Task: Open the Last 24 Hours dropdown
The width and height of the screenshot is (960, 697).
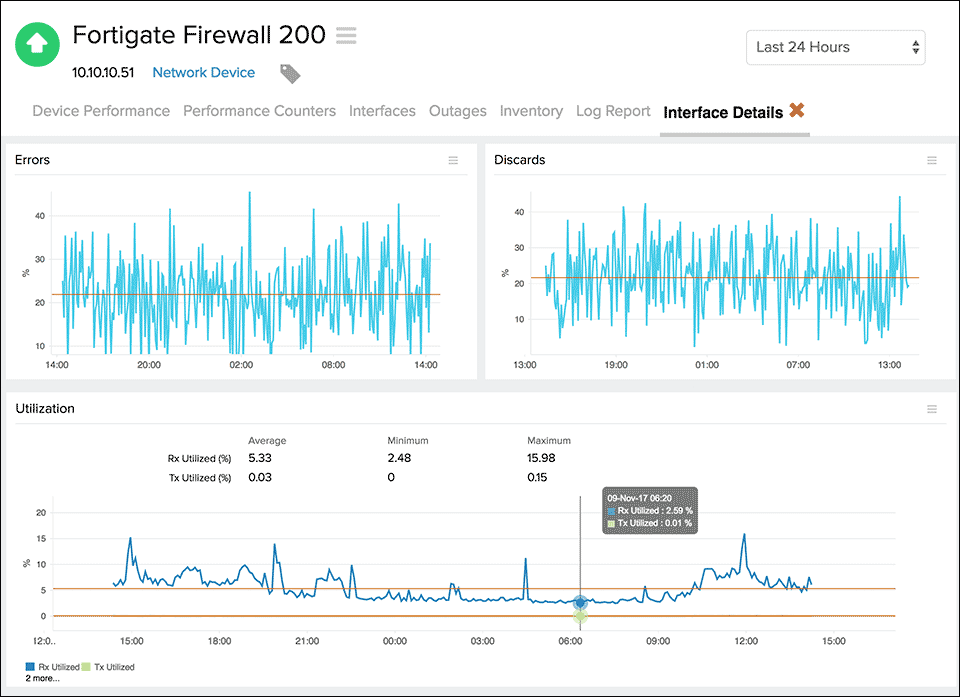Action: coord(836,47)
